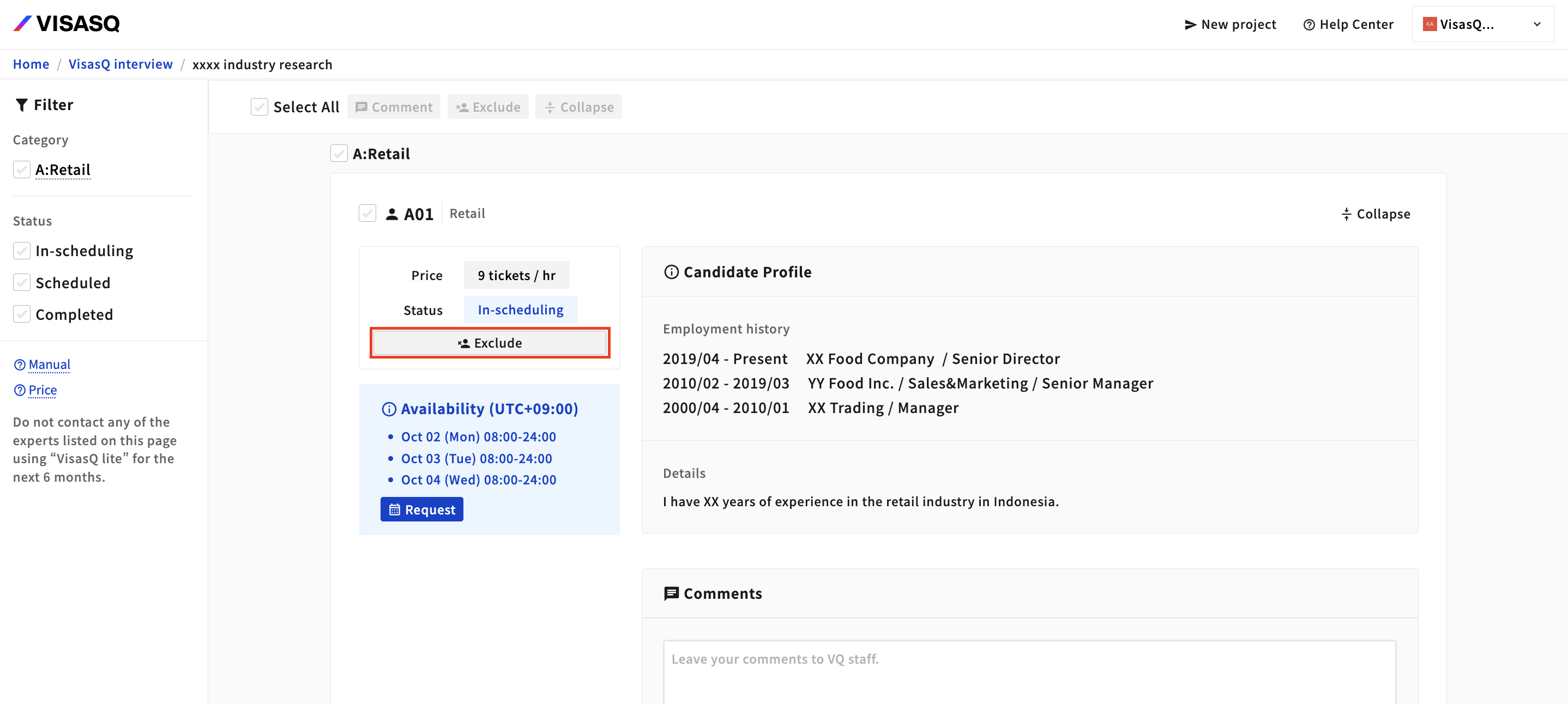Click the Help Center question mark icon
Screen dimensions: 1568x704
click(1308, 25)
